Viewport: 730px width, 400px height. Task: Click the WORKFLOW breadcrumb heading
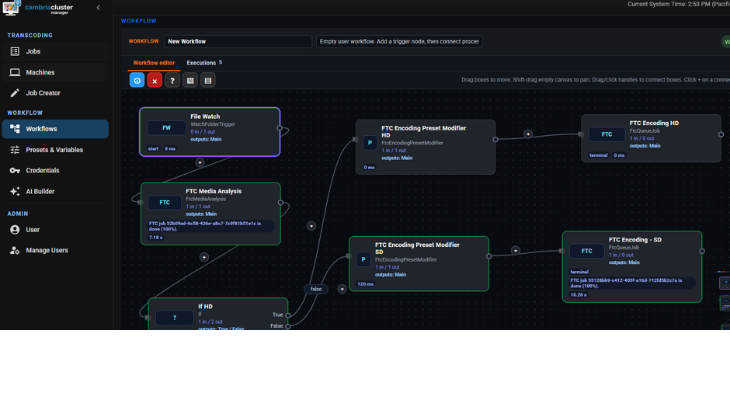tap(139, 21)
